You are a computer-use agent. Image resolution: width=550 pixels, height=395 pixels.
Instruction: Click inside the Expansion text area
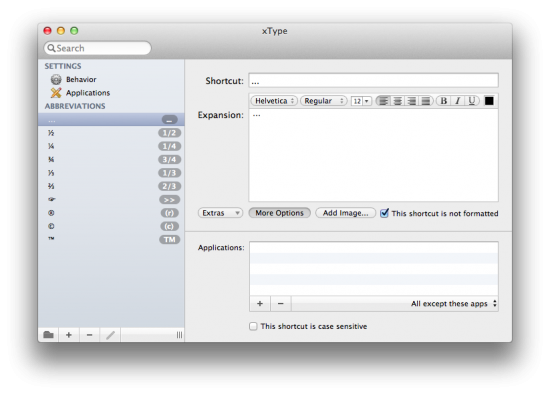(373, 155)
